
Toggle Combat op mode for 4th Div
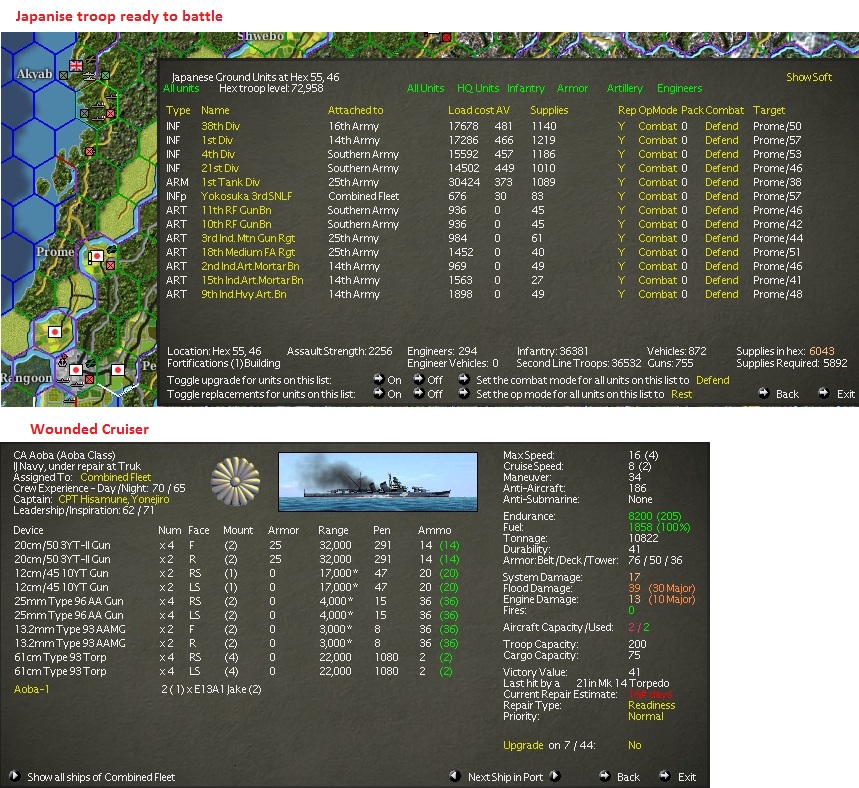coord(657,154)
